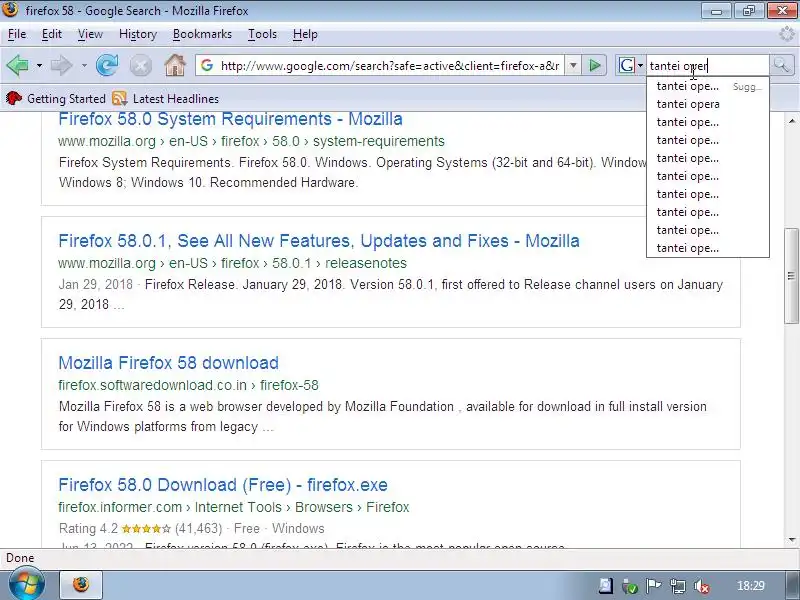
Task: Click the first system tray document icon
Action: (606, 586)
